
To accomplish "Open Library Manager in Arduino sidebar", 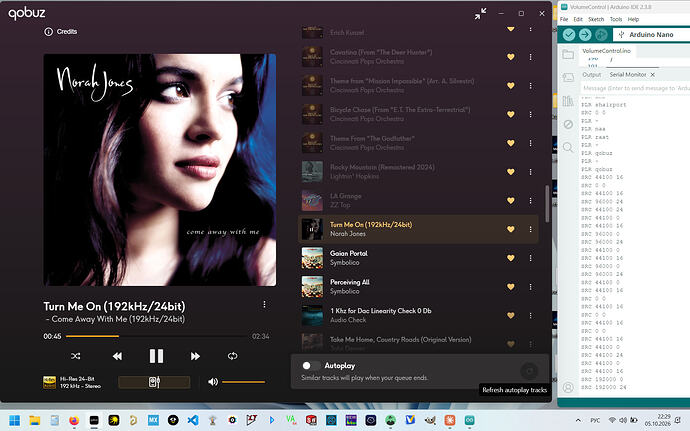I will 568,101.
